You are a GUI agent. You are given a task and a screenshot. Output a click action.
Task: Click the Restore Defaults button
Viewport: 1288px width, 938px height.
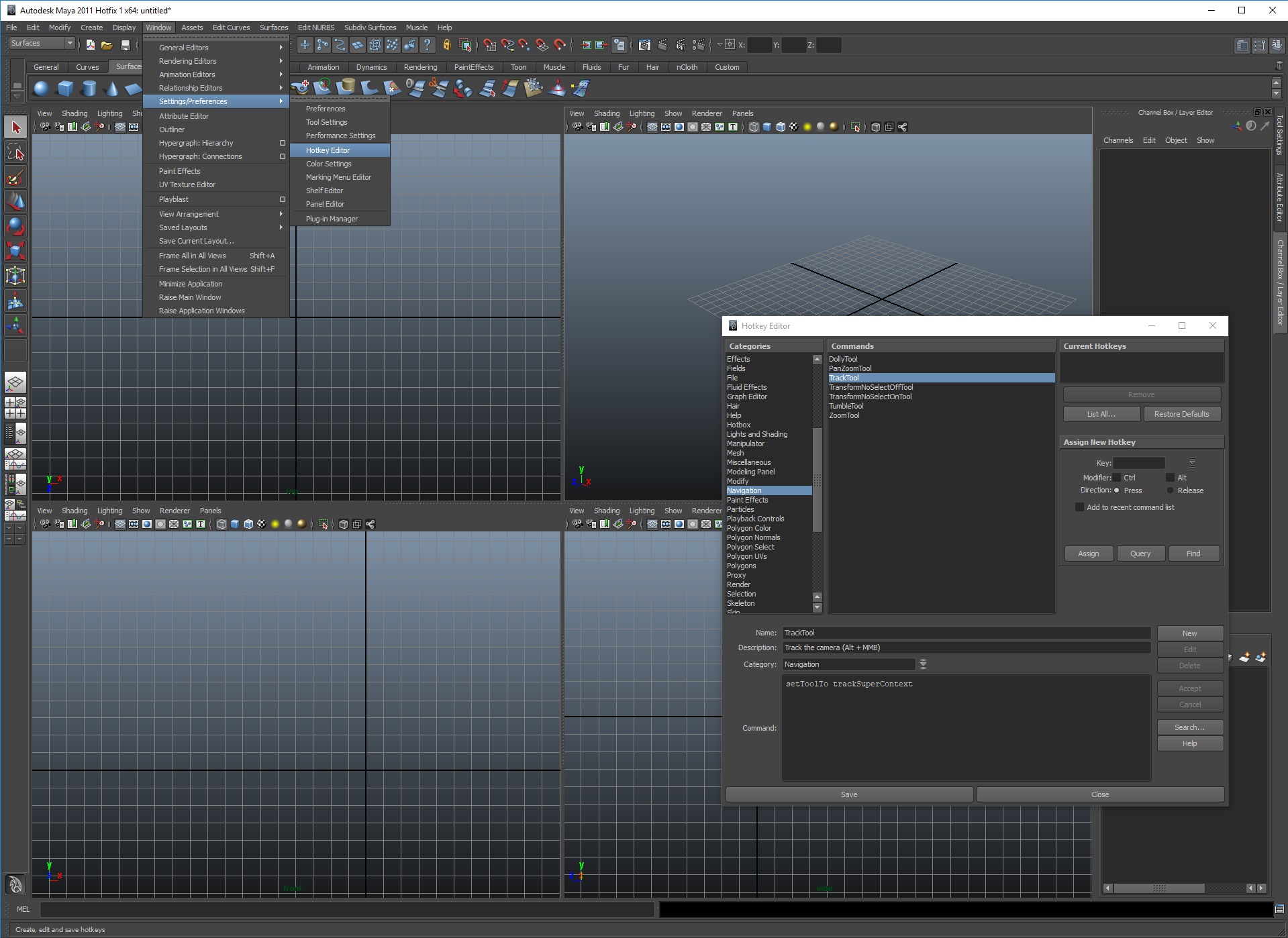pyautogui.click(x=1181, y=414)
